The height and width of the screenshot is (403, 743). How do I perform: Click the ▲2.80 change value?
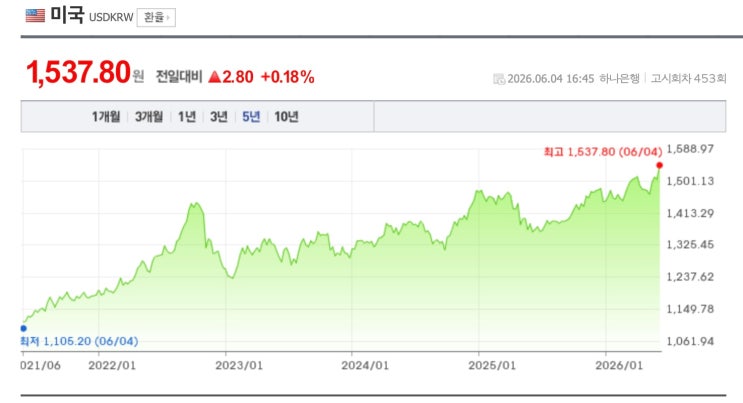point(231,77)
